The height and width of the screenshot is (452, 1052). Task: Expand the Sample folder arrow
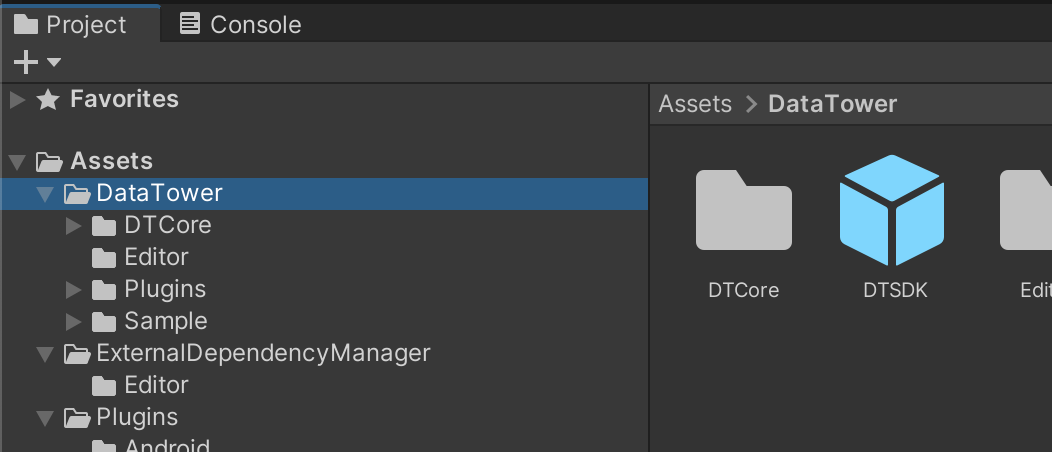[x=73, y=321]
